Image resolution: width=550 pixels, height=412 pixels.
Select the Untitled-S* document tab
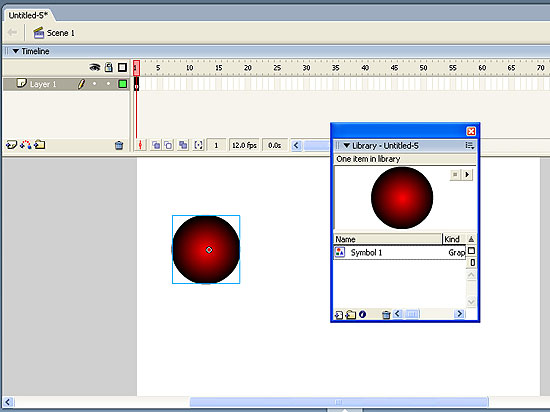click(x=28, y=15)
